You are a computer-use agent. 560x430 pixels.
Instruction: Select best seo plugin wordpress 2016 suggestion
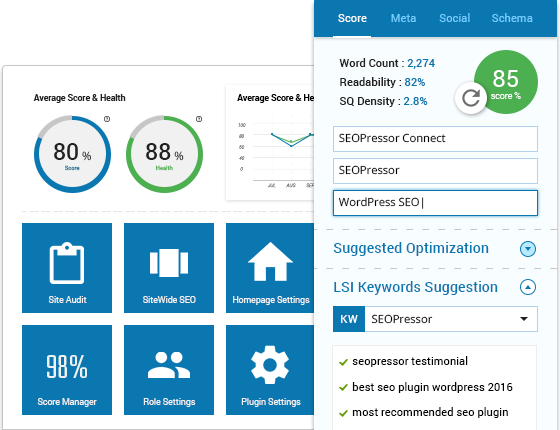[x=432, y=387]
